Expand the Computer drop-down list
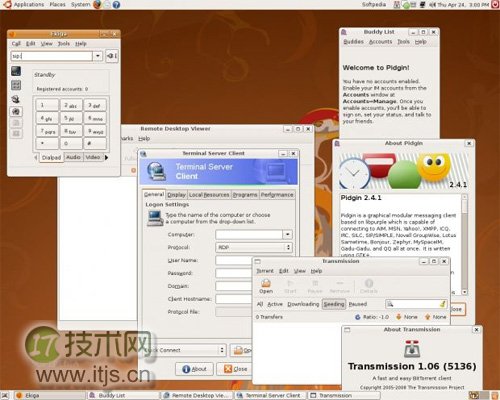Viewport: 500px width, 400px height. pyautogui.click(x=287, y=234)
